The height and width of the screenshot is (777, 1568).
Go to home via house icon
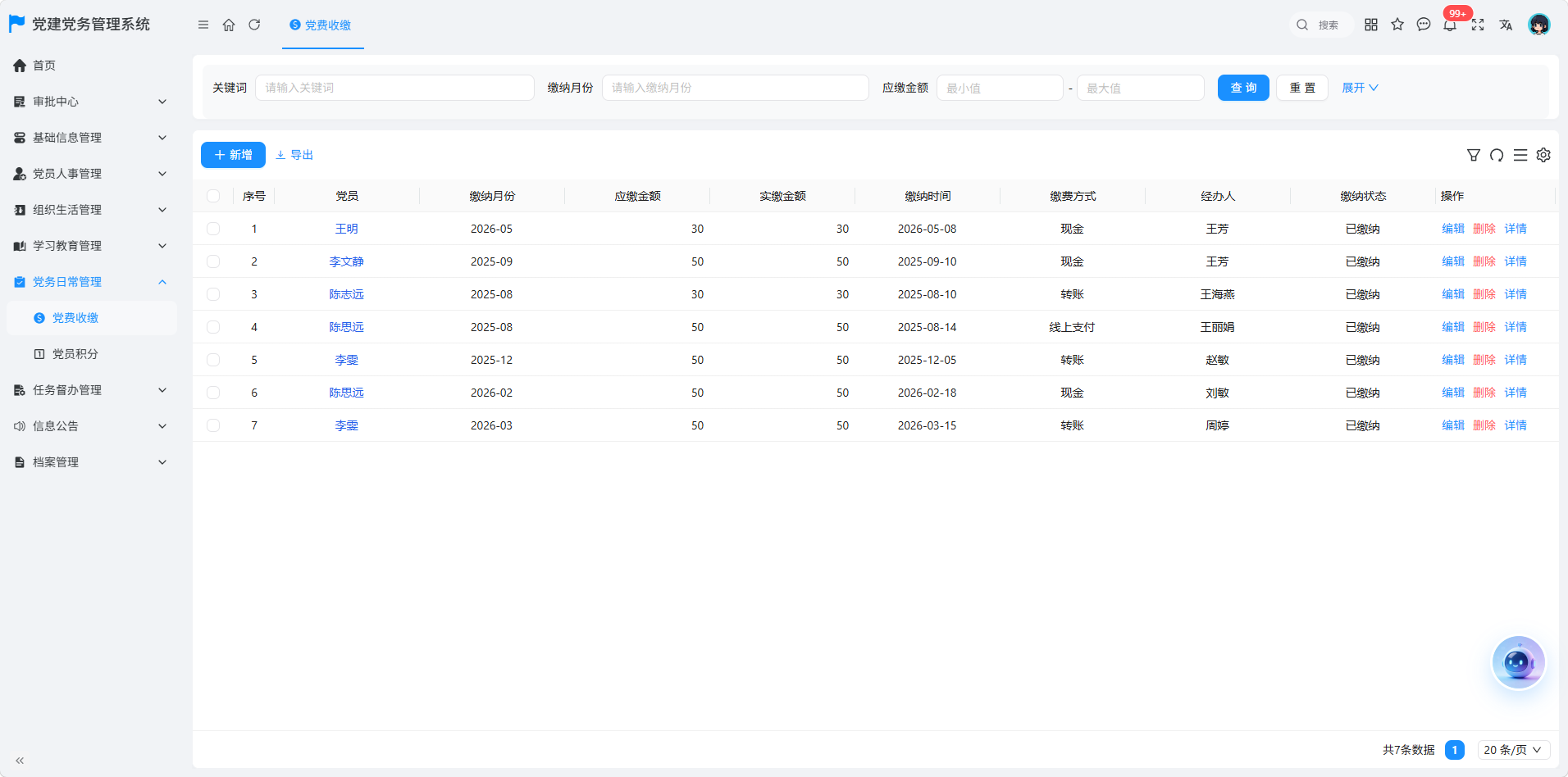pos(229,25)
